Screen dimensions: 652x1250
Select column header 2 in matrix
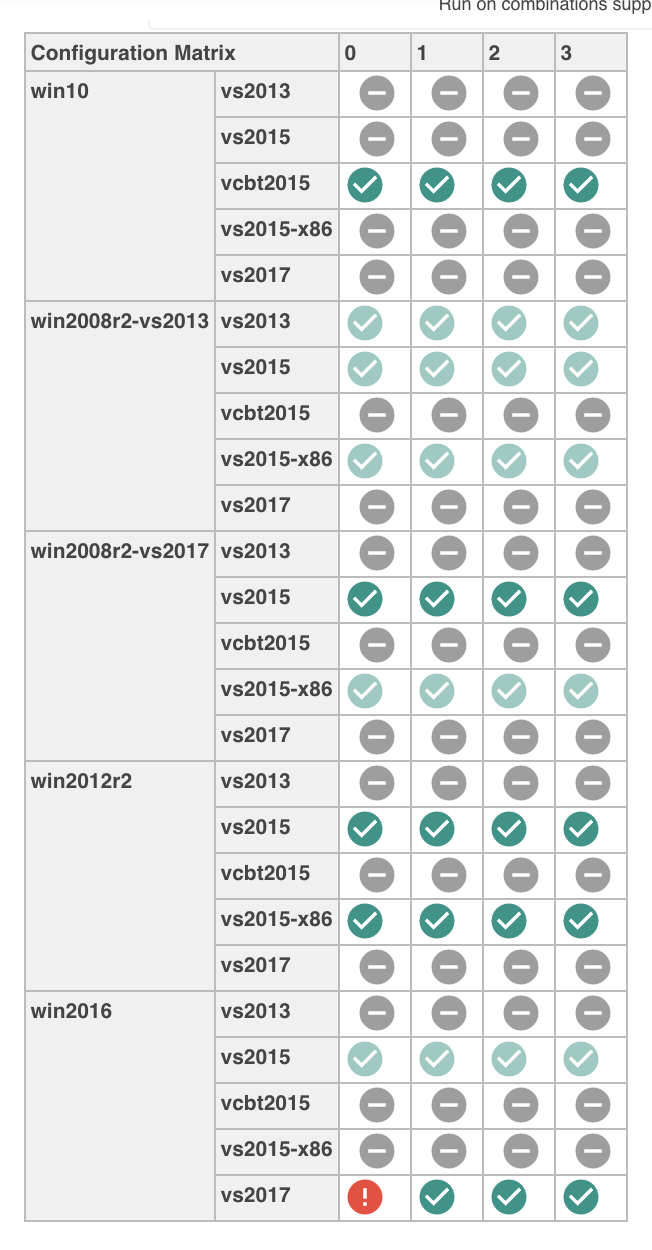click(x=494, y=53)
